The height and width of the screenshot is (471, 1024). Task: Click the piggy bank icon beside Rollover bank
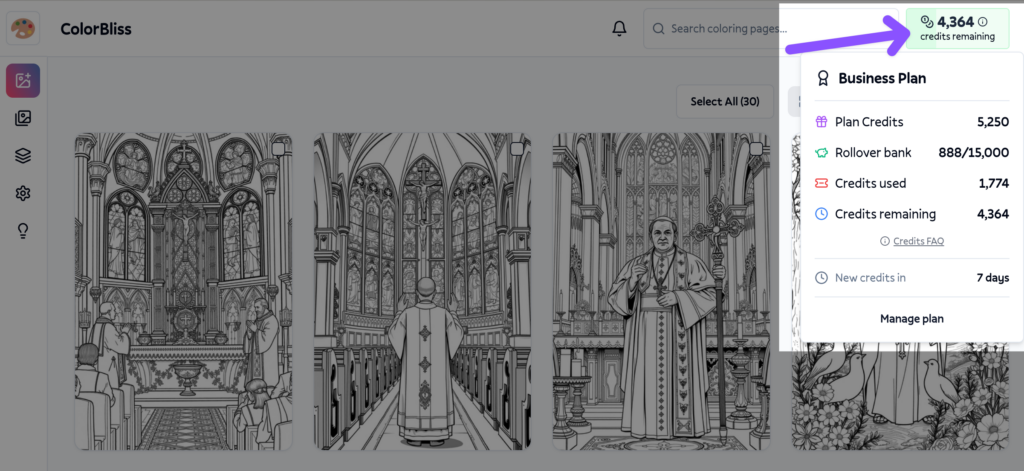pyautogui.click(x=822, y=152)
